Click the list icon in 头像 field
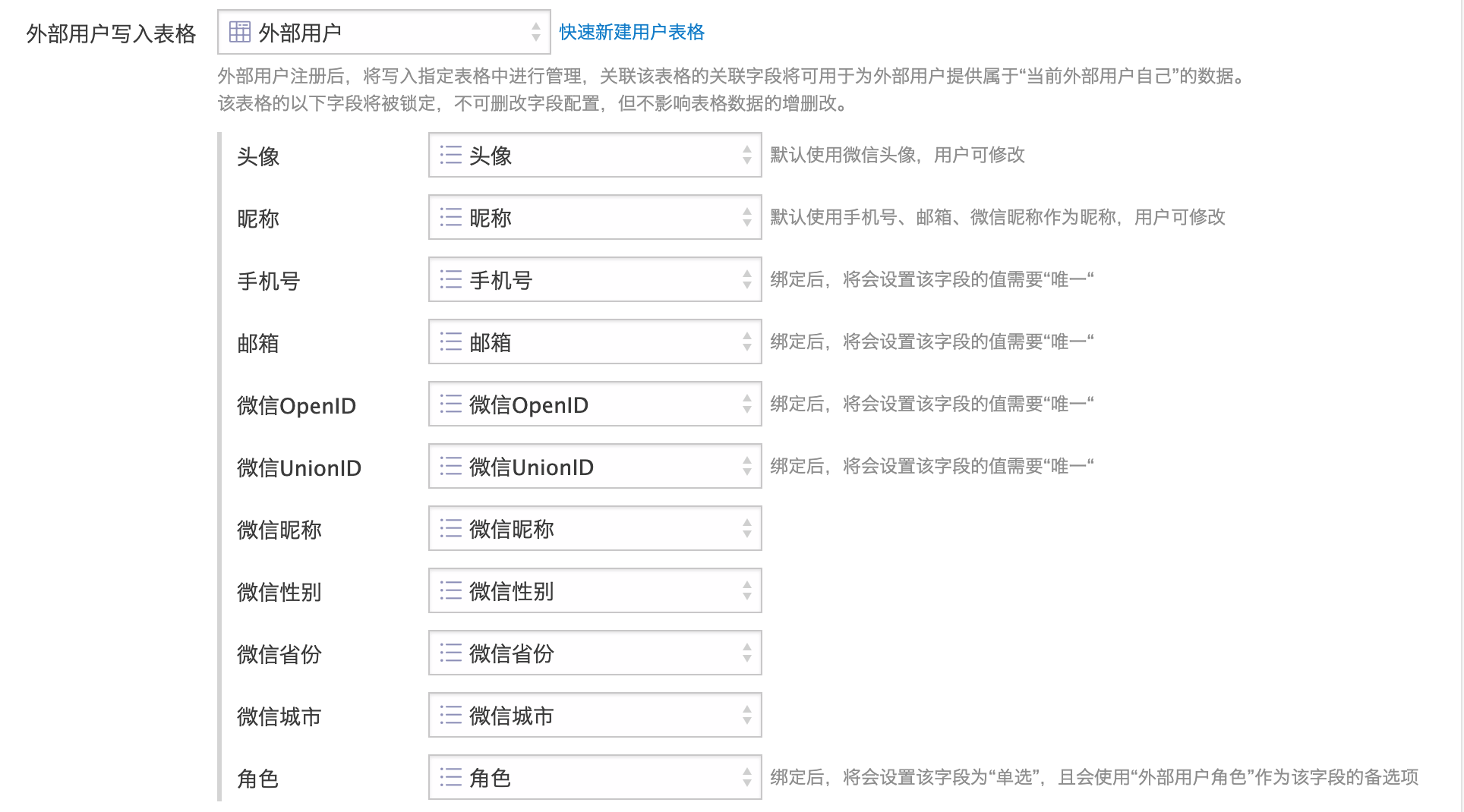The image size is (1464, 812). (x=451, y=156)
